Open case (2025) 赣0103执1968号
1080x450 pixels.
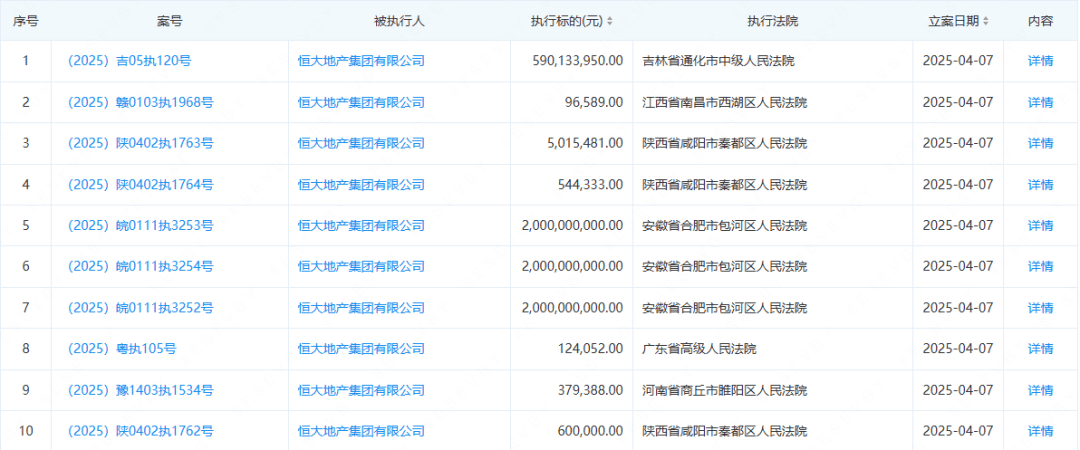[x=141, y=102]
